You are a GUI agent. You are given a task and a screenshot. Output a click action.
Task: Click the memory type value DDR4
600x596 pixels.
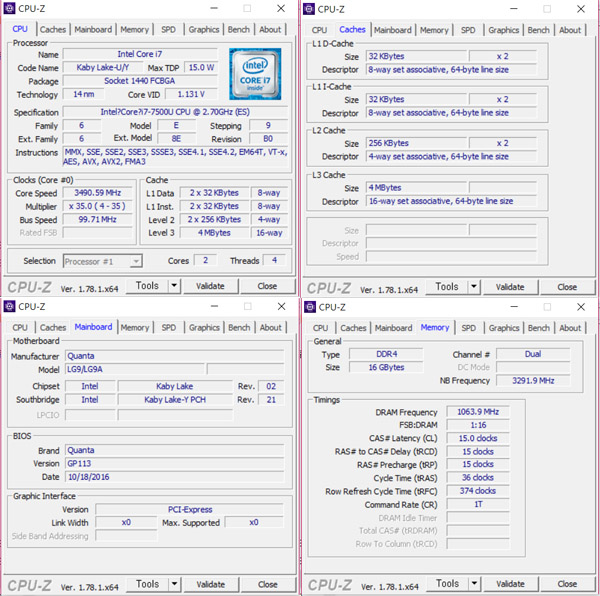[386, 354]
